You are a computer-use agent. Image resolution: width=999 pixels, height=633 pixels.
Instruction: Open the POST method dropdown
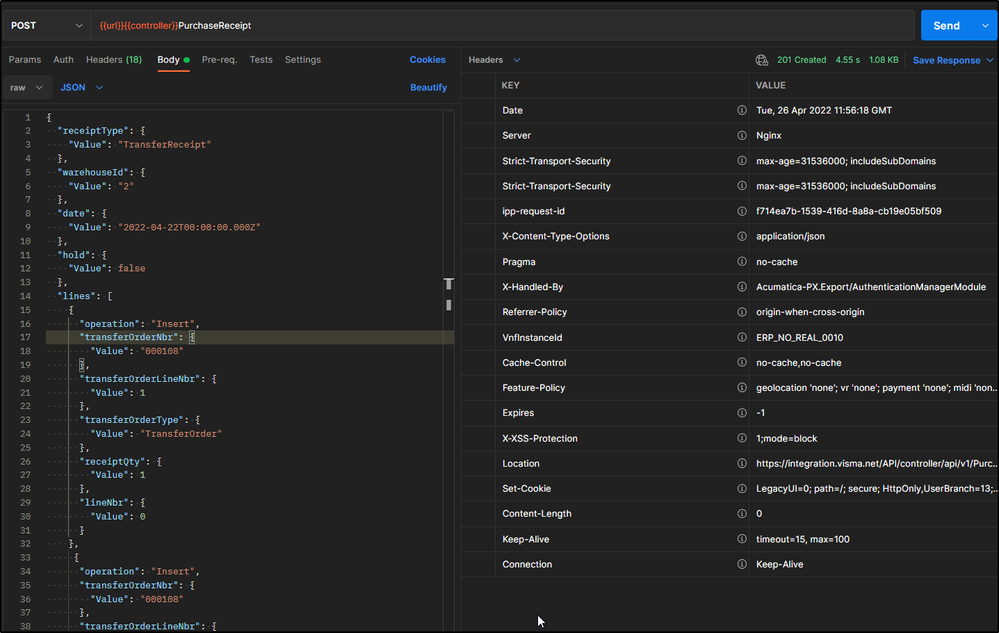[46, 26]
